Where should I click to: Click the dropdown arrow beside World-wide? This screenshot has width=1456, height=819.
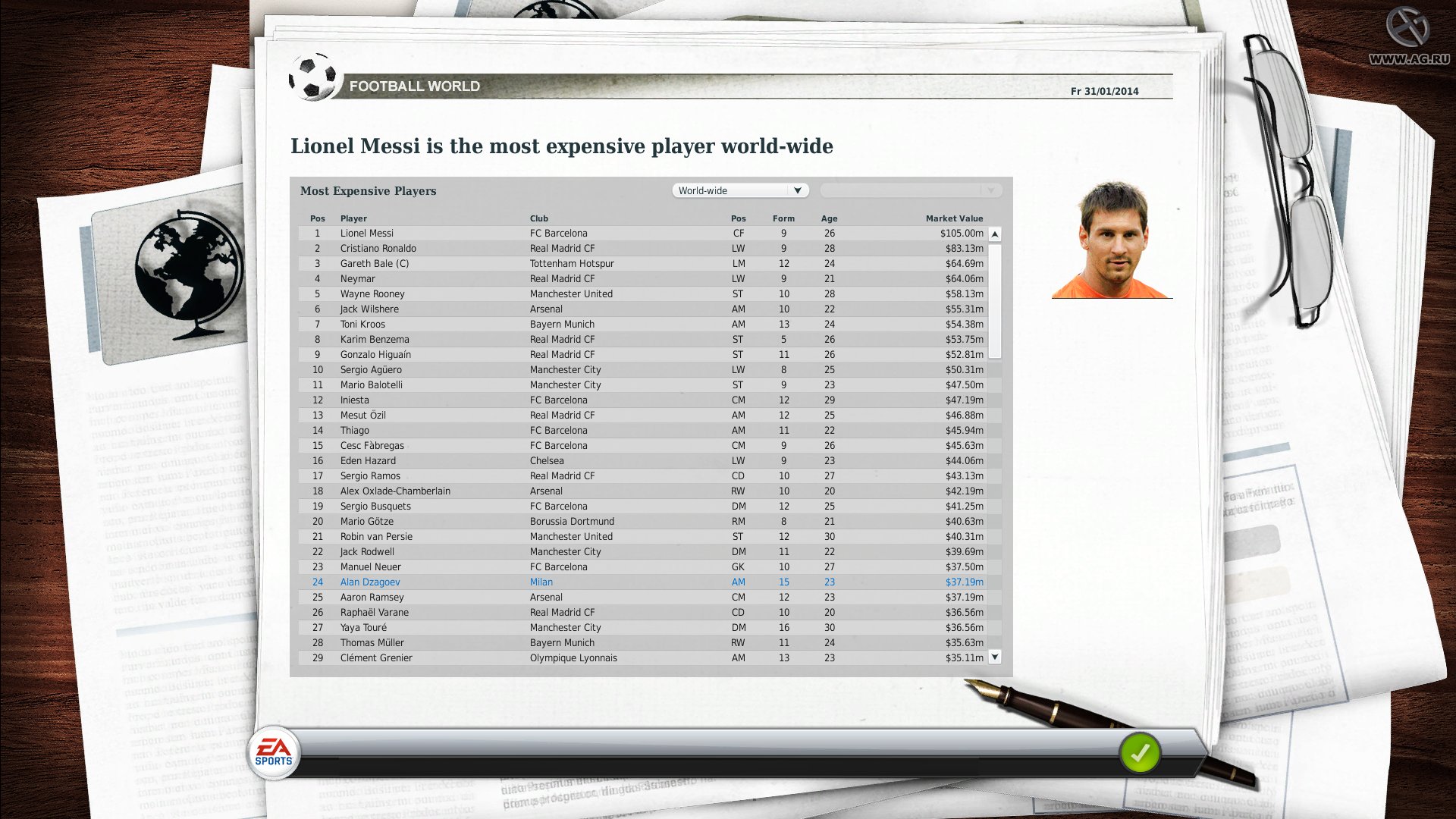(x=796, y=190)
